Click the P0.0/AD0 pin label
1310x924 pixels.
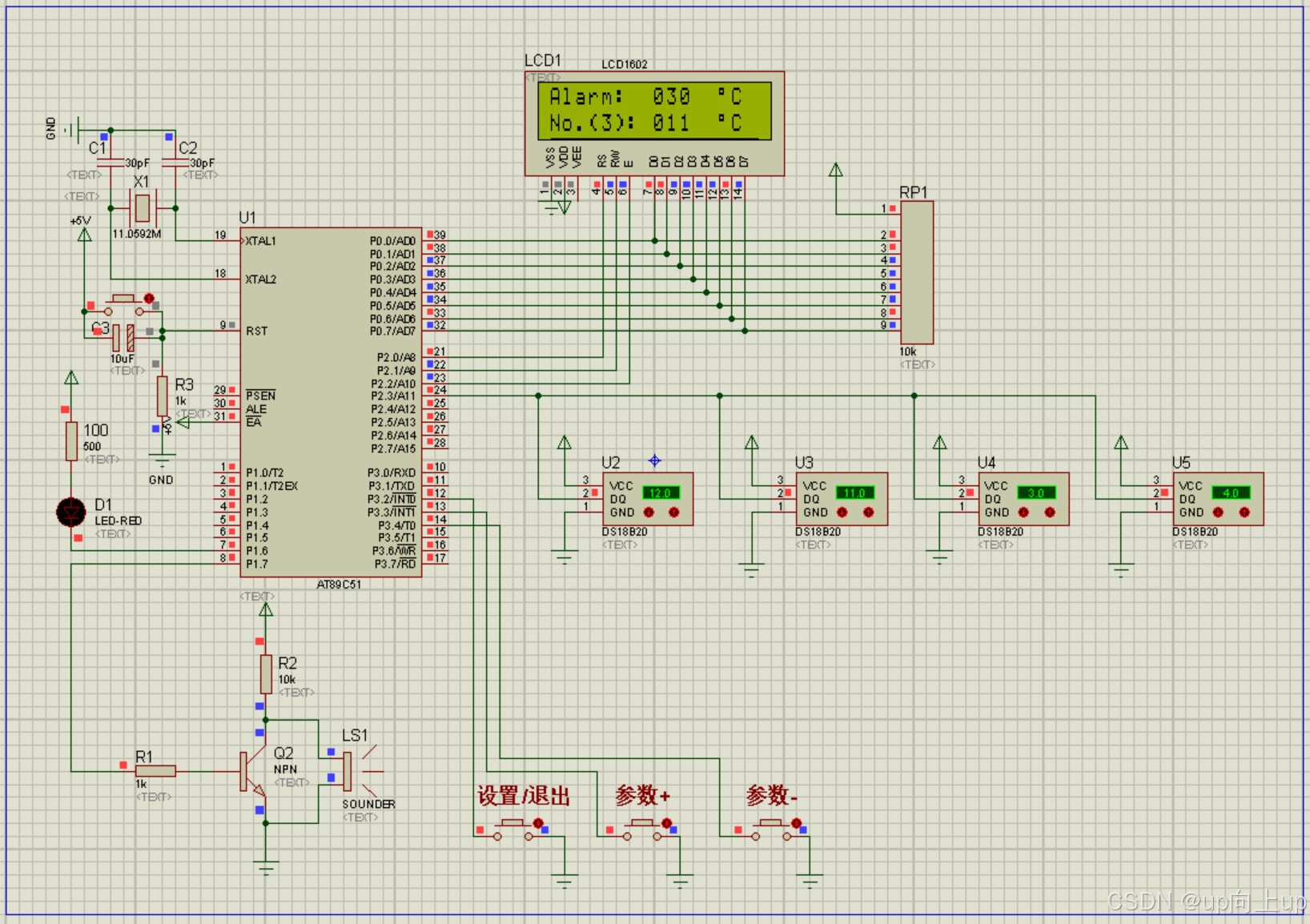coord(392,240)
